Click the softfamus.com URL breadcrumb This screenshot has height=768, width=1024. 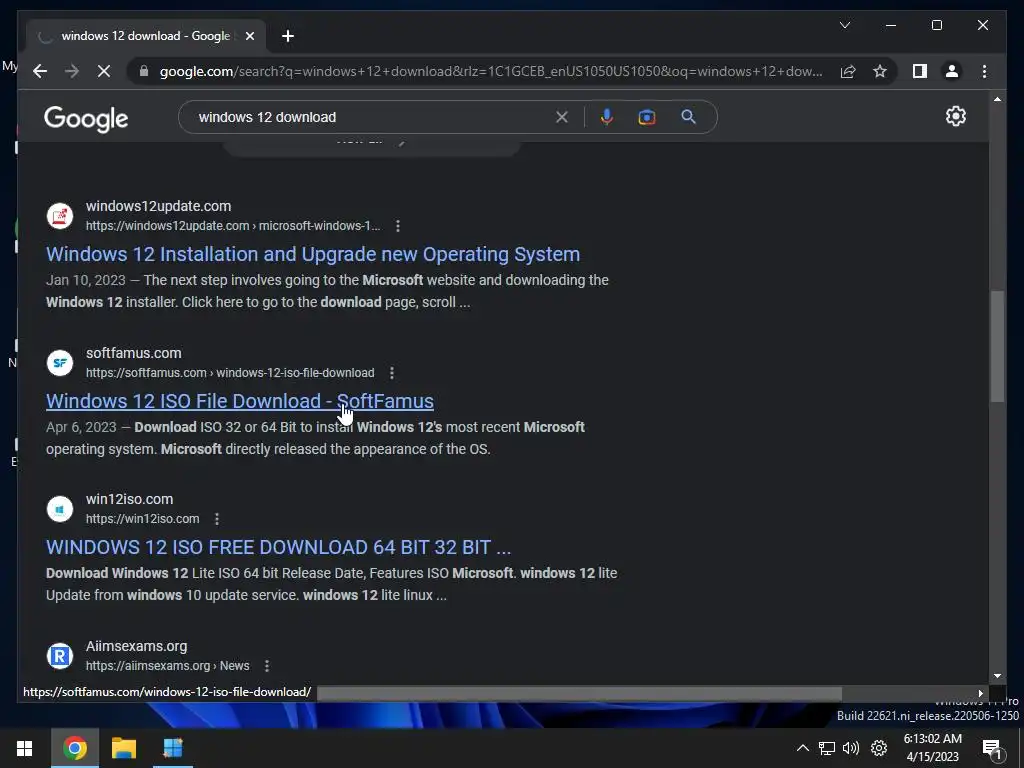[230, 373]
